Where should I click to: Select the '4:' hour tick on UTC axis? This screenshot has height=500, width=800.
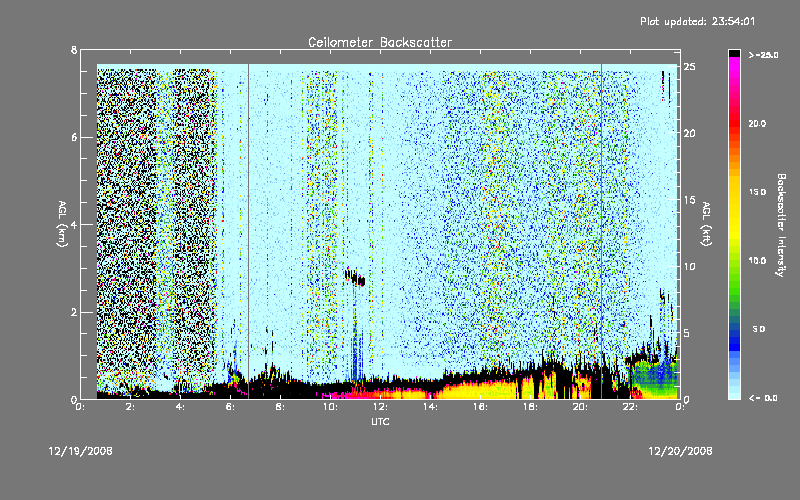(181, 407)
